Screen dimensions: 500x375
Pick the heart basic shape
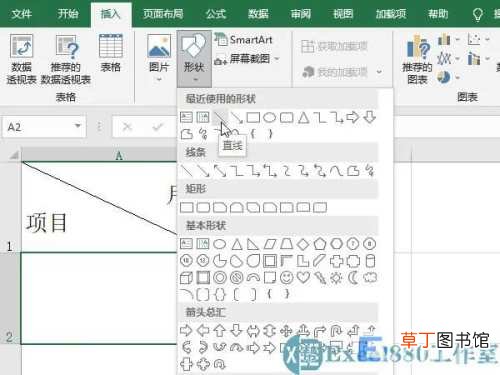[303, 277]
